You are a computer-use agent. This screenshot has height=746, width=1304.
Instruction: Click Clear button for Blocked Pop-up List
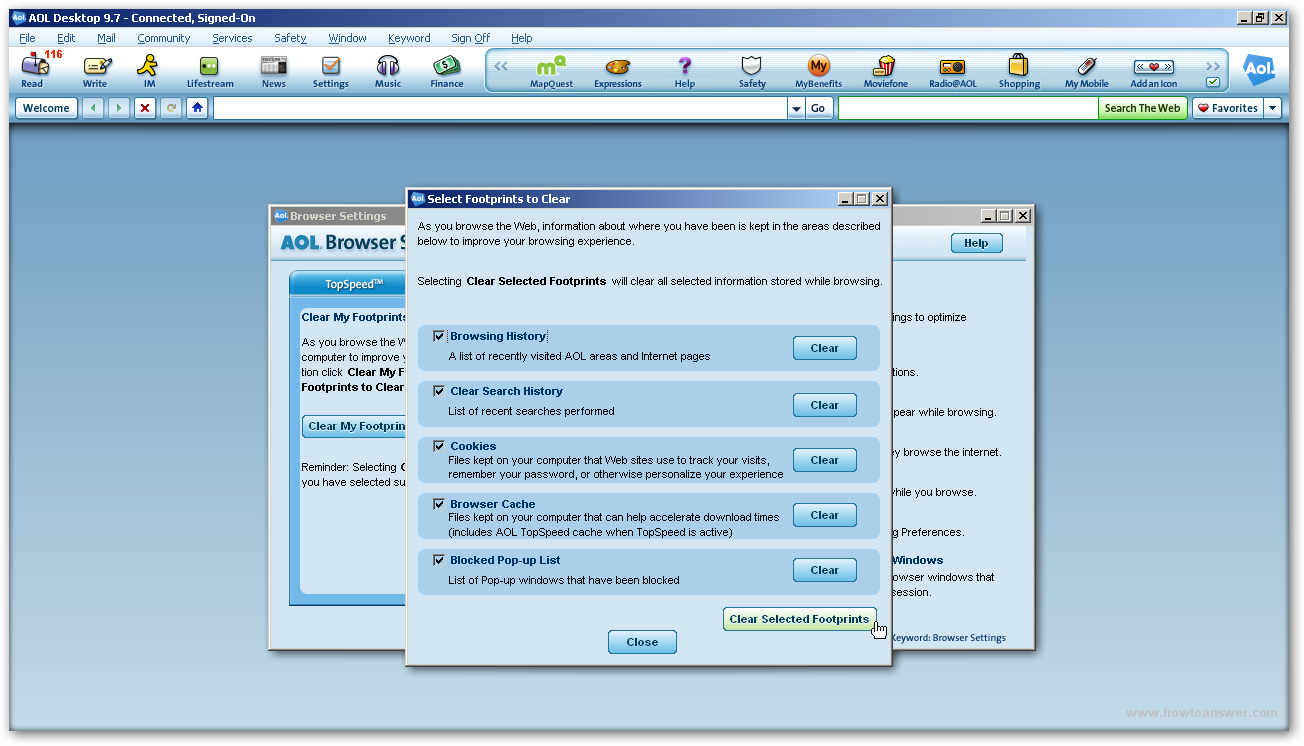(x=825, y=570)
